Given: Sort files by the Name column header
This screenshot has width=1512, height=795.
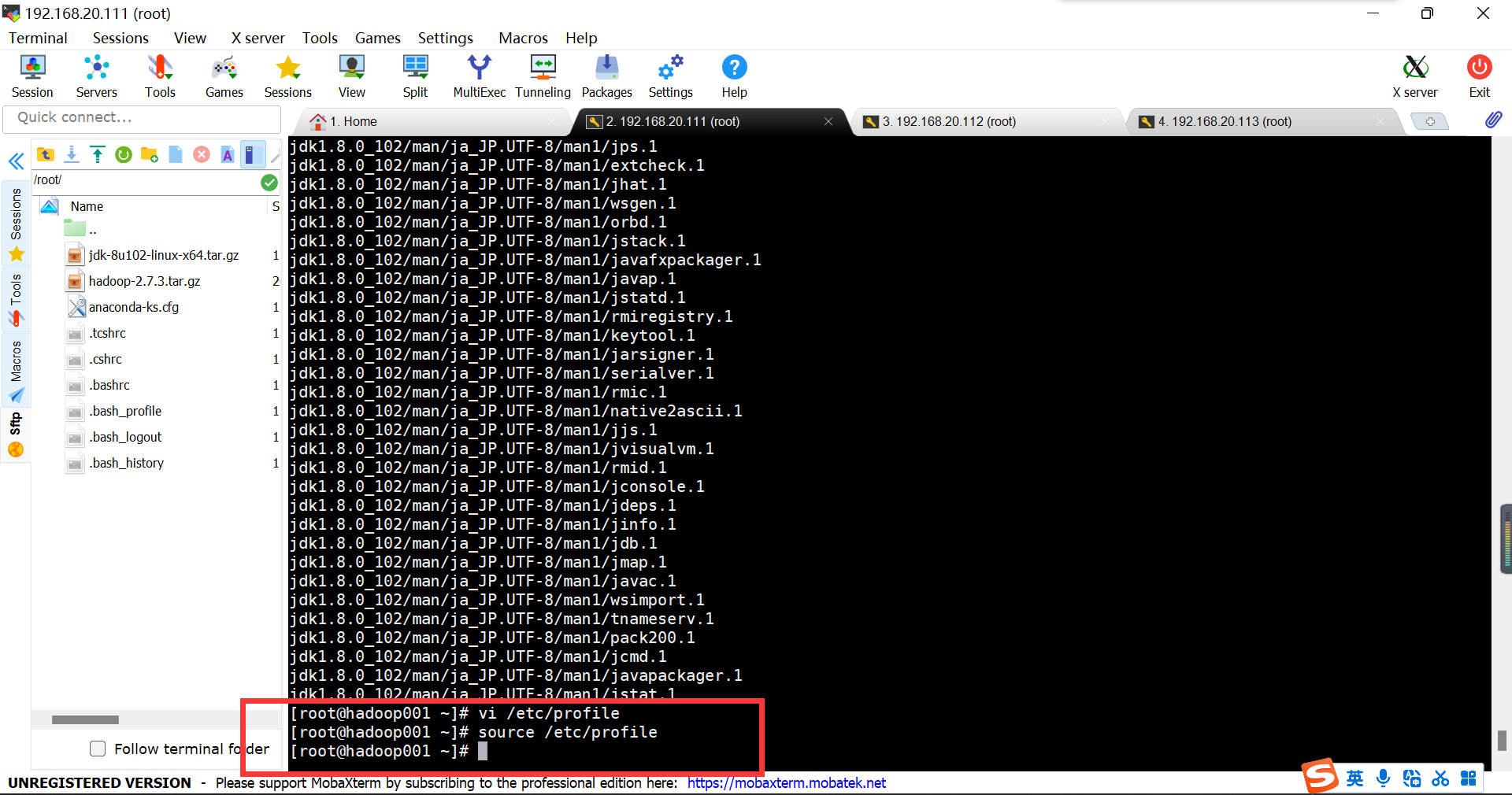Looking at the screenshot, I should [87, 206].
